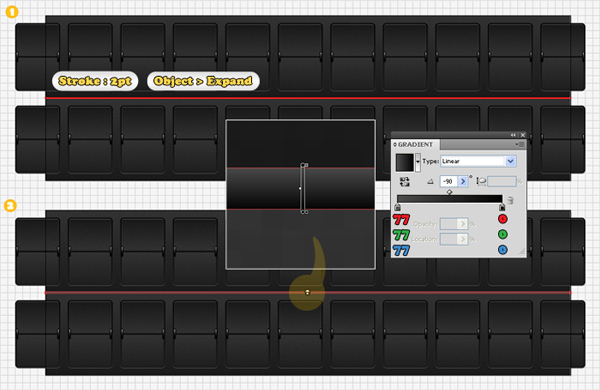Open the Gradient panel options menu
Image resolution: width=600 pixels, height=390 pixels.
pos(519,144)
